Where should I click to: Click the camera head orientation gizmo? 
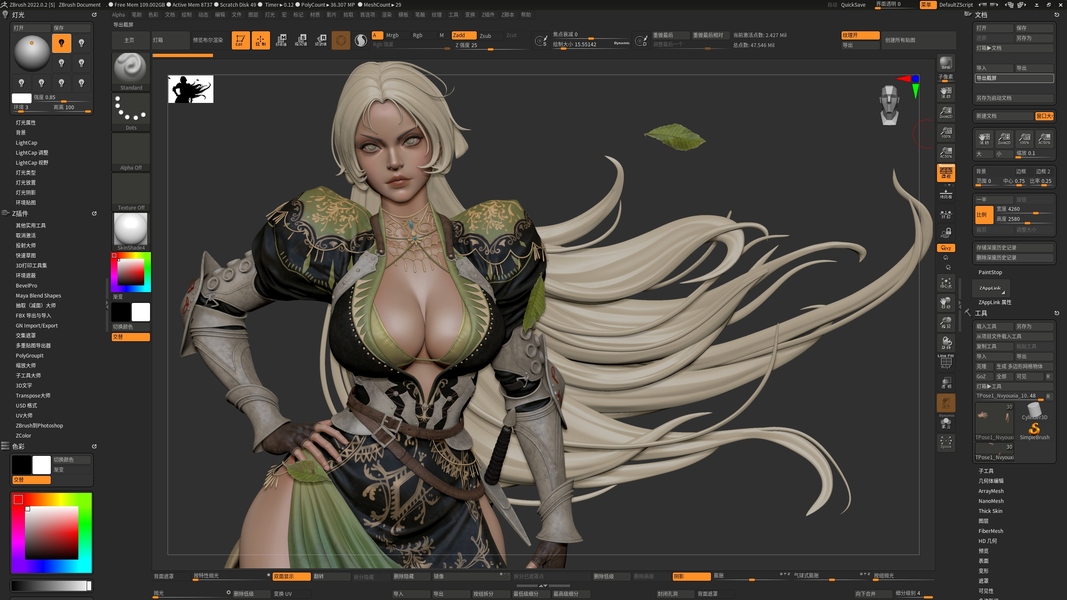click(x=889, y=105)
